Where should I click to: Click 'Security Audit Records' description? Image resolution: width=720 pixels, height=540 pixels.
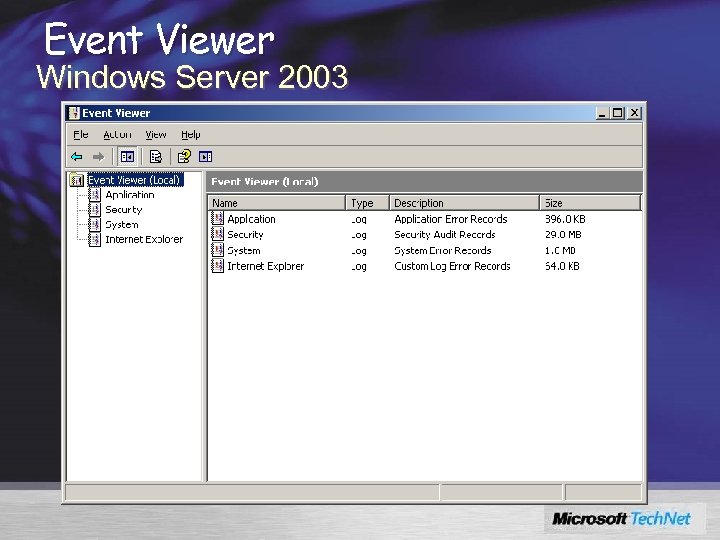coord(444,235)
